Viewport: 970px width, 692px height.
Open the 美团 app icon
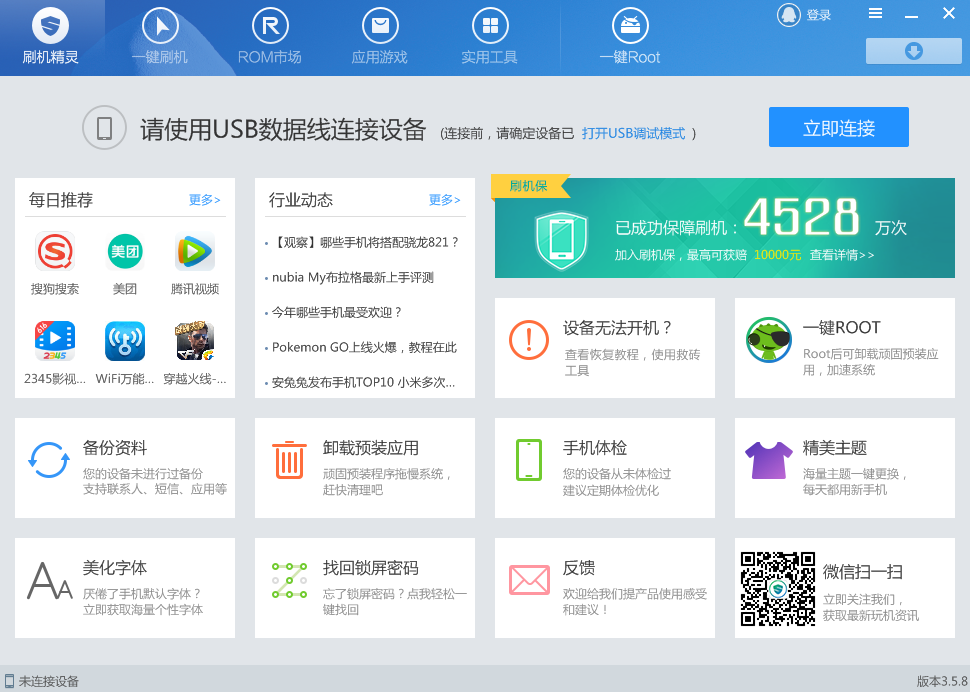(125, 252)
